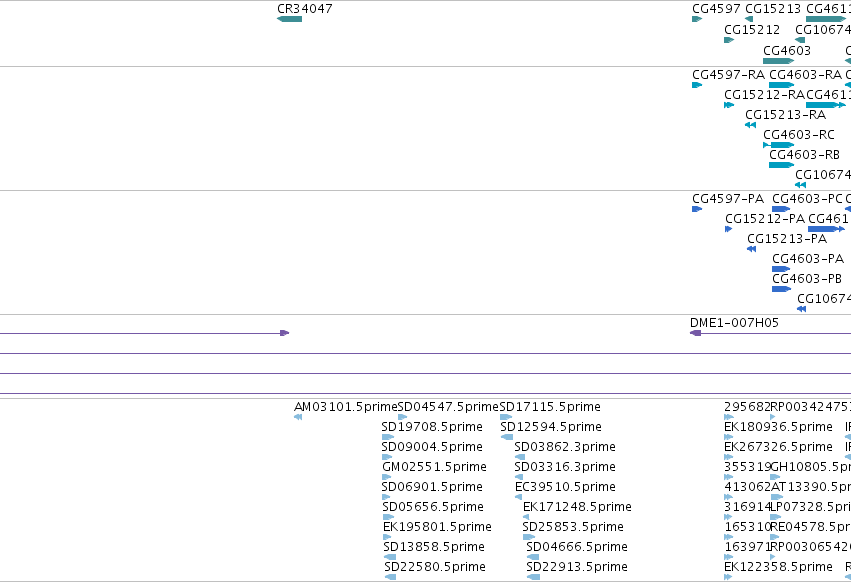Select the CR34047 gene feature
The width and height of the screenshot is (851, 582).
point(289,19)
